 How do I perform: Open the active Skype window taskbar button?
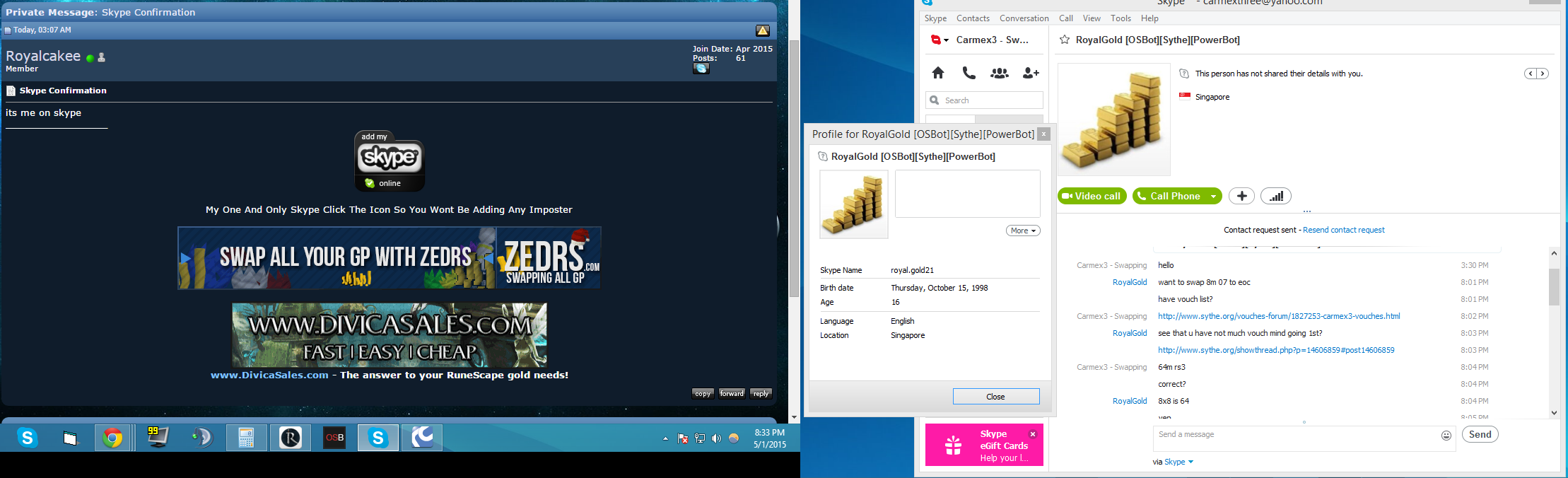[378, 438]
